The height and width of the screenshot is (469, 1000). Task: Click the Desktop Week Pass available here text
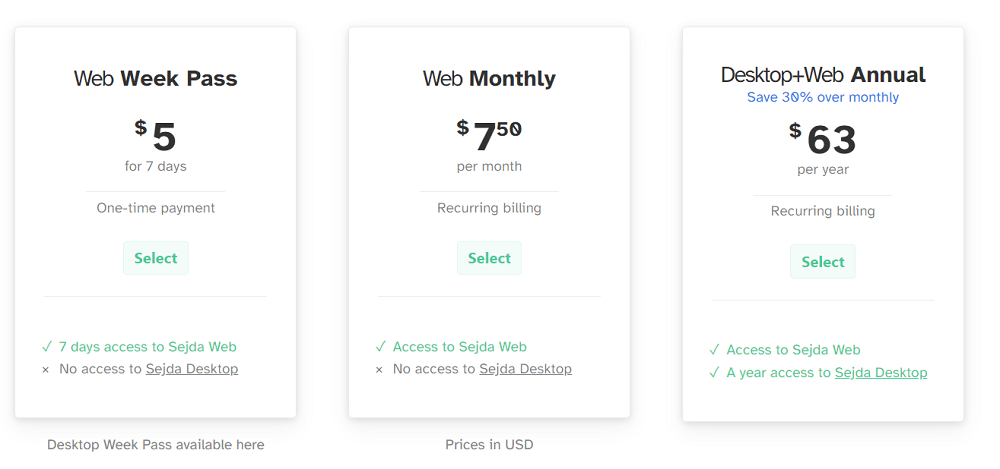[155, 444]
